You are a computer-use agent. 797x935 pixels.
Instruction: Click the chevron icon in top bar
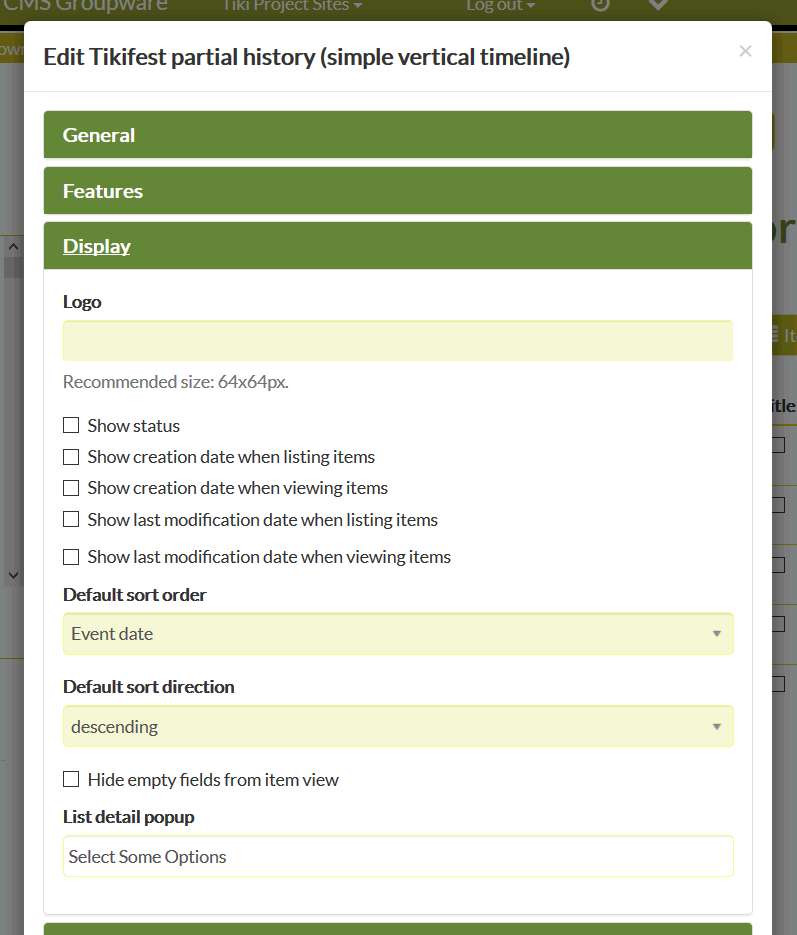pyautogui.click(x=658, y=4)
